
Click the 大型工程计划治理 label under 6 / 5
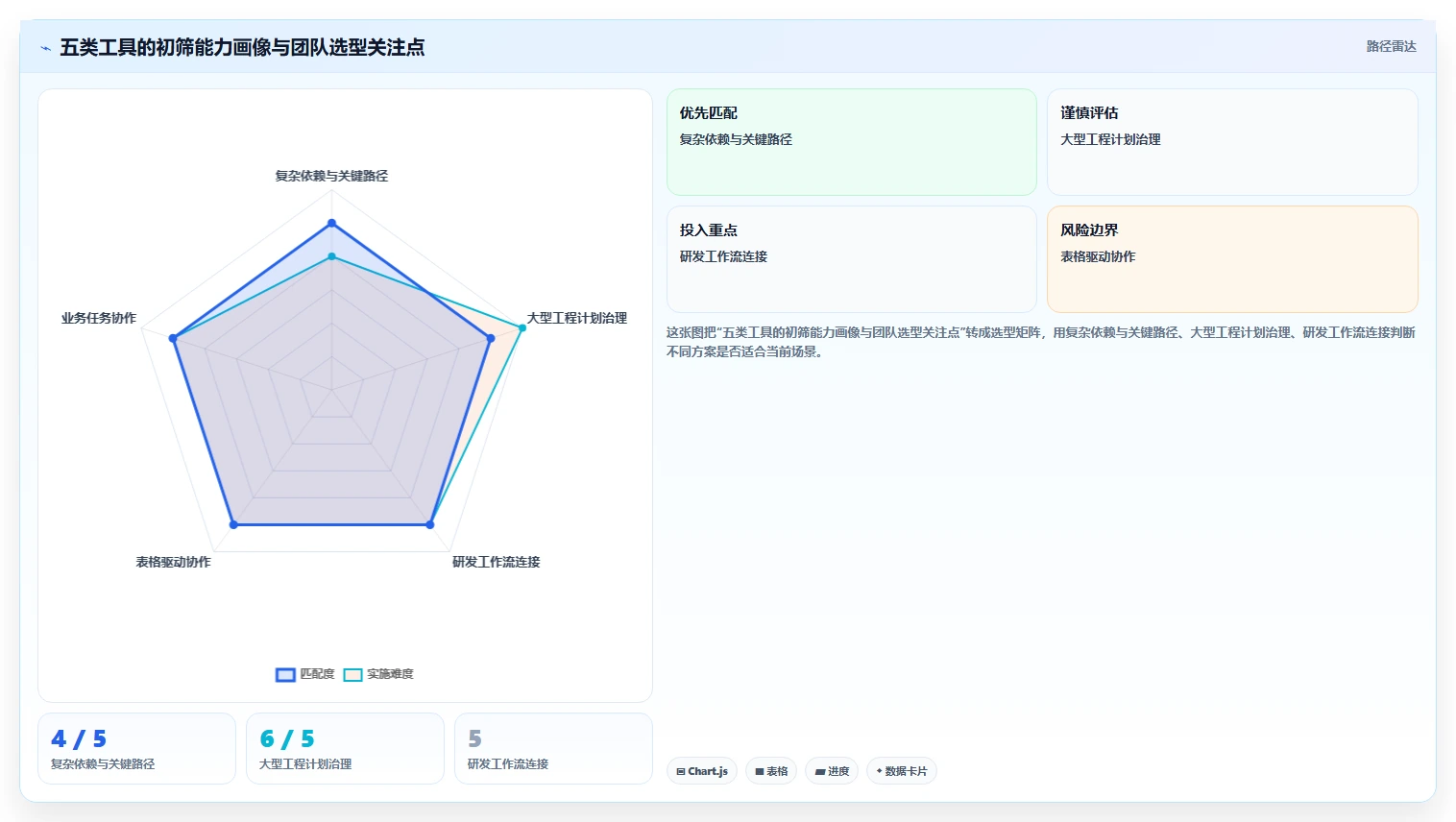[305, 764]
